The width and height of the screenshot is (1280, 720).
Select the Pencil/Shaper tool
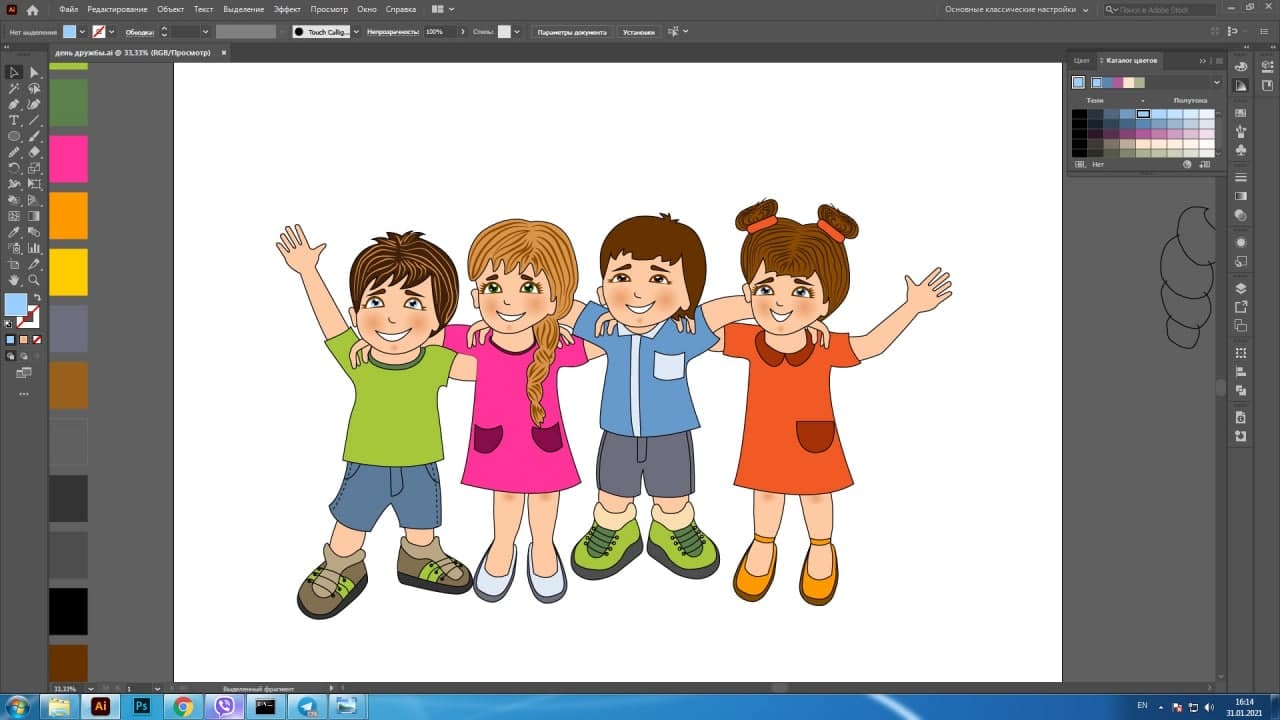pos(14,152)
